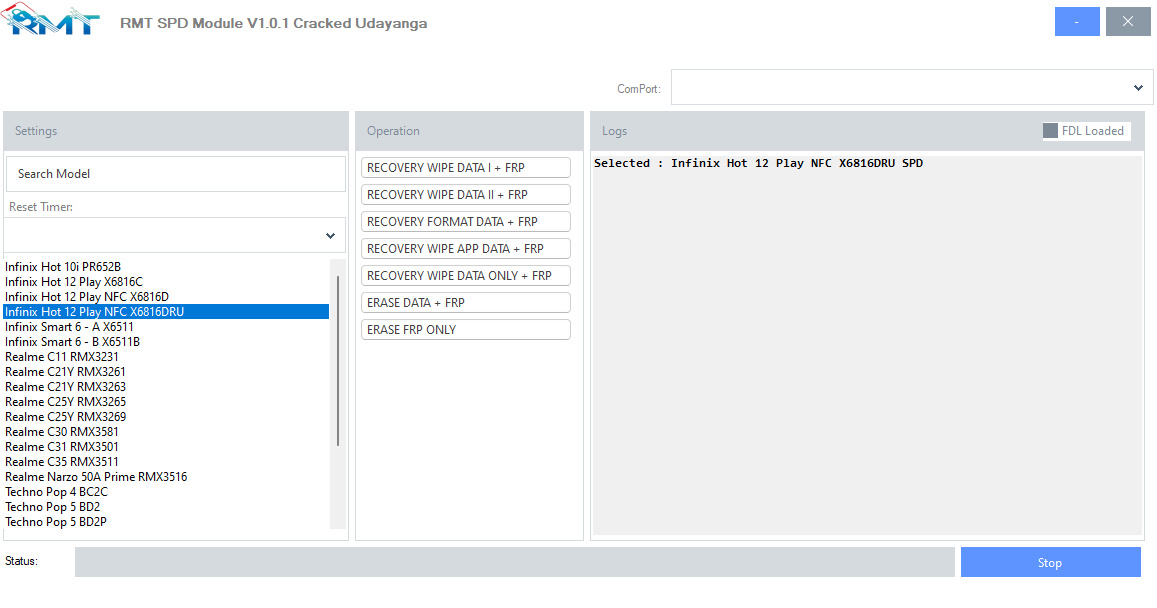Screen dimensions: 1157x608
Task: Choose Infinix Smart 6 - B X6511B
Action: [x=166, y=342]
